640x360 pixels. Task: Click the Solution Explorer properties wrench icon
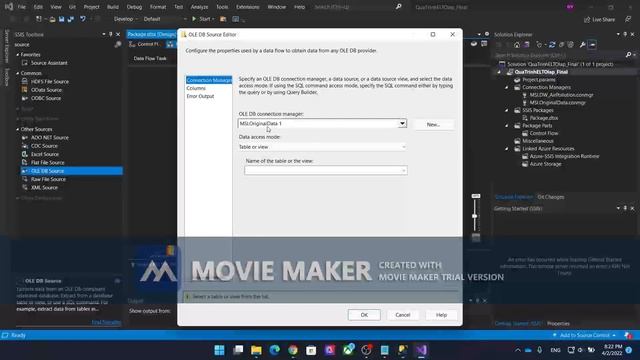click(582, 45)
